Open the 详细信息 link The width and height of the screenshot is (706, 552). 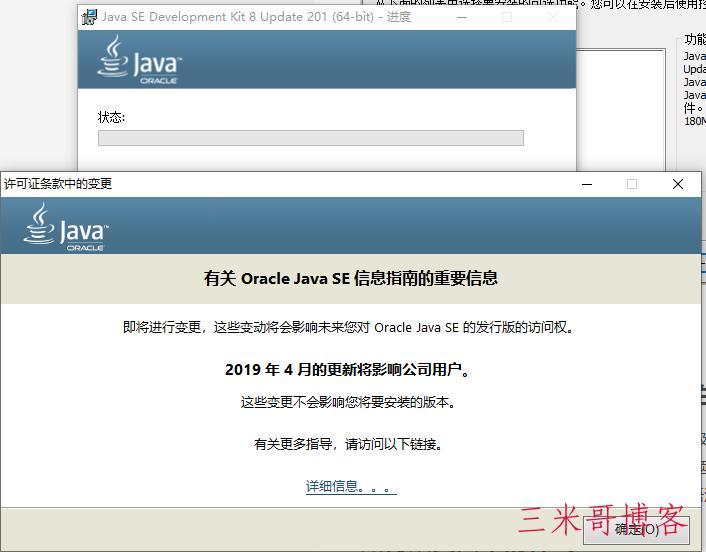coord(351,486)
